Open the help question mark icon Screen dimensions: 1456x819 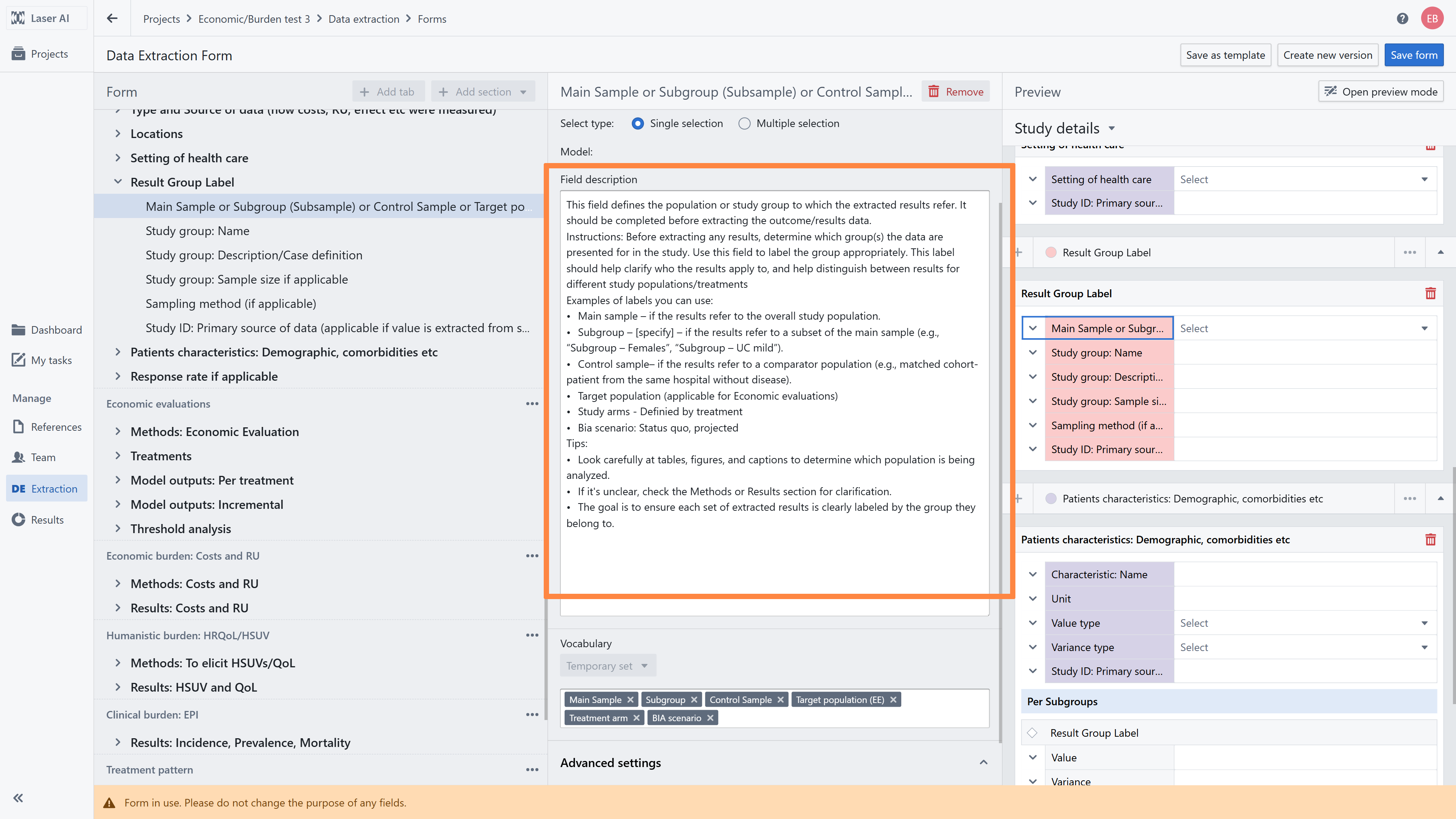[x=1402, y=19]
